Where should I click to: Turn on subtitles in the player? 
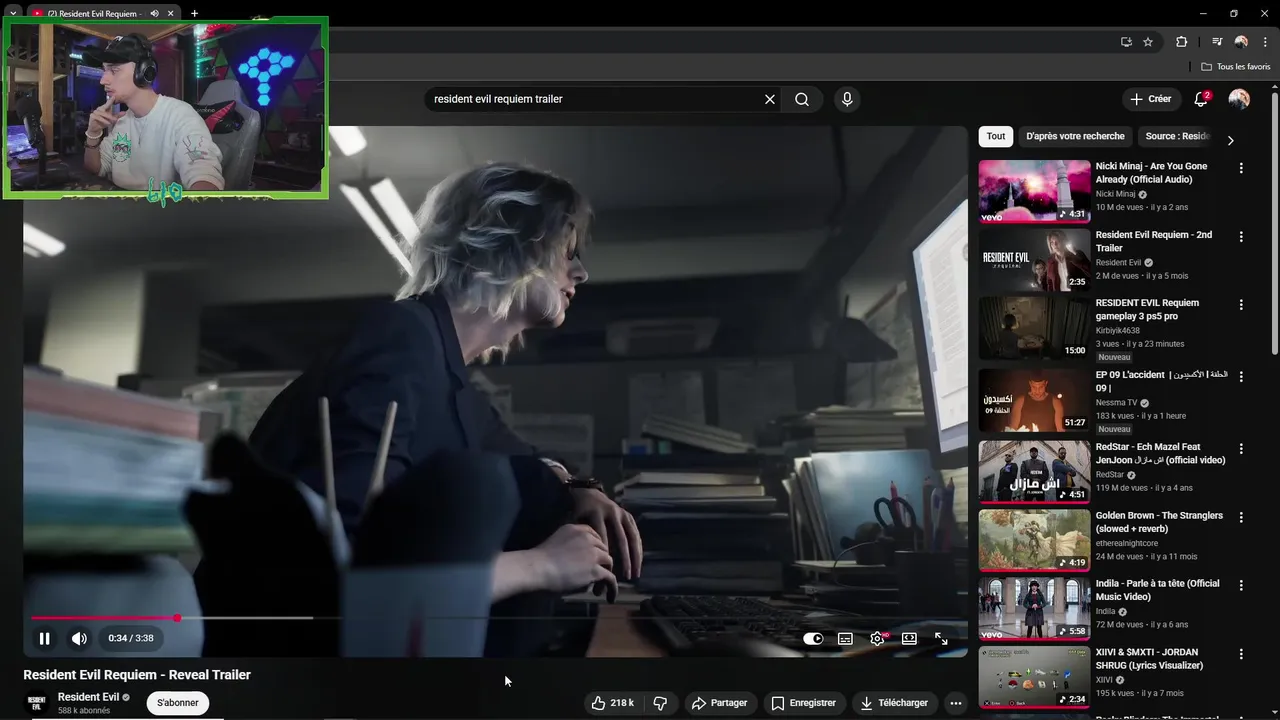(x=845, y=638)
